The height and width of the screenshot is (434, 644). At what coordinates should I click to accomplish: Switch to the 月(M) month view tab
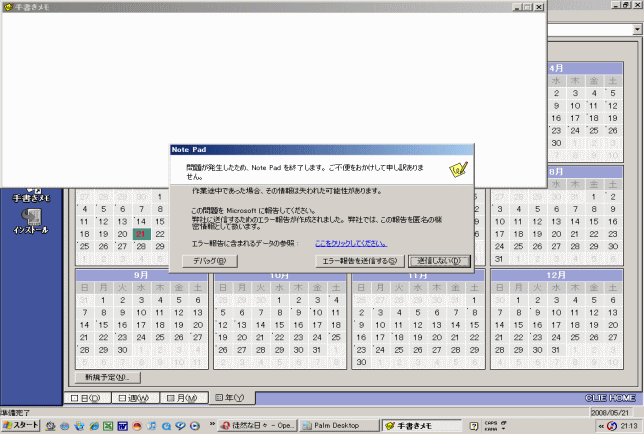(183, 398)
